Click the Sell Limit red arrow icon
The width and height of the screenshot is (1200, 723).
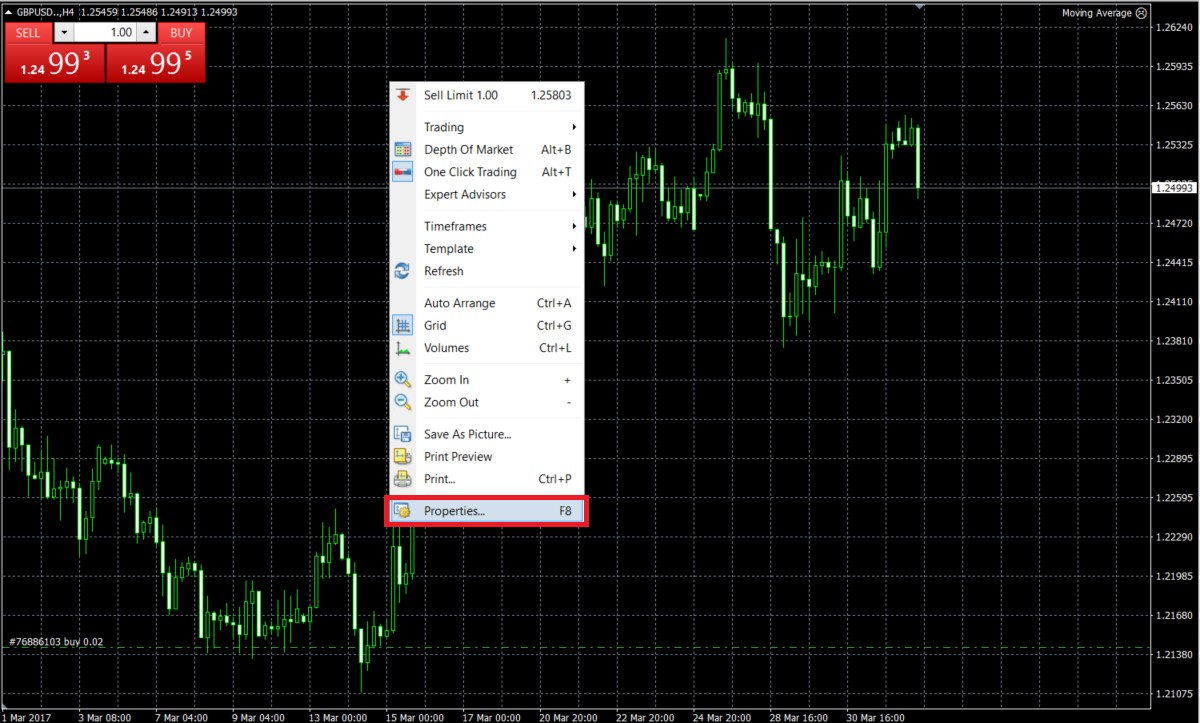pyautogui.click(x=403, y=95)
